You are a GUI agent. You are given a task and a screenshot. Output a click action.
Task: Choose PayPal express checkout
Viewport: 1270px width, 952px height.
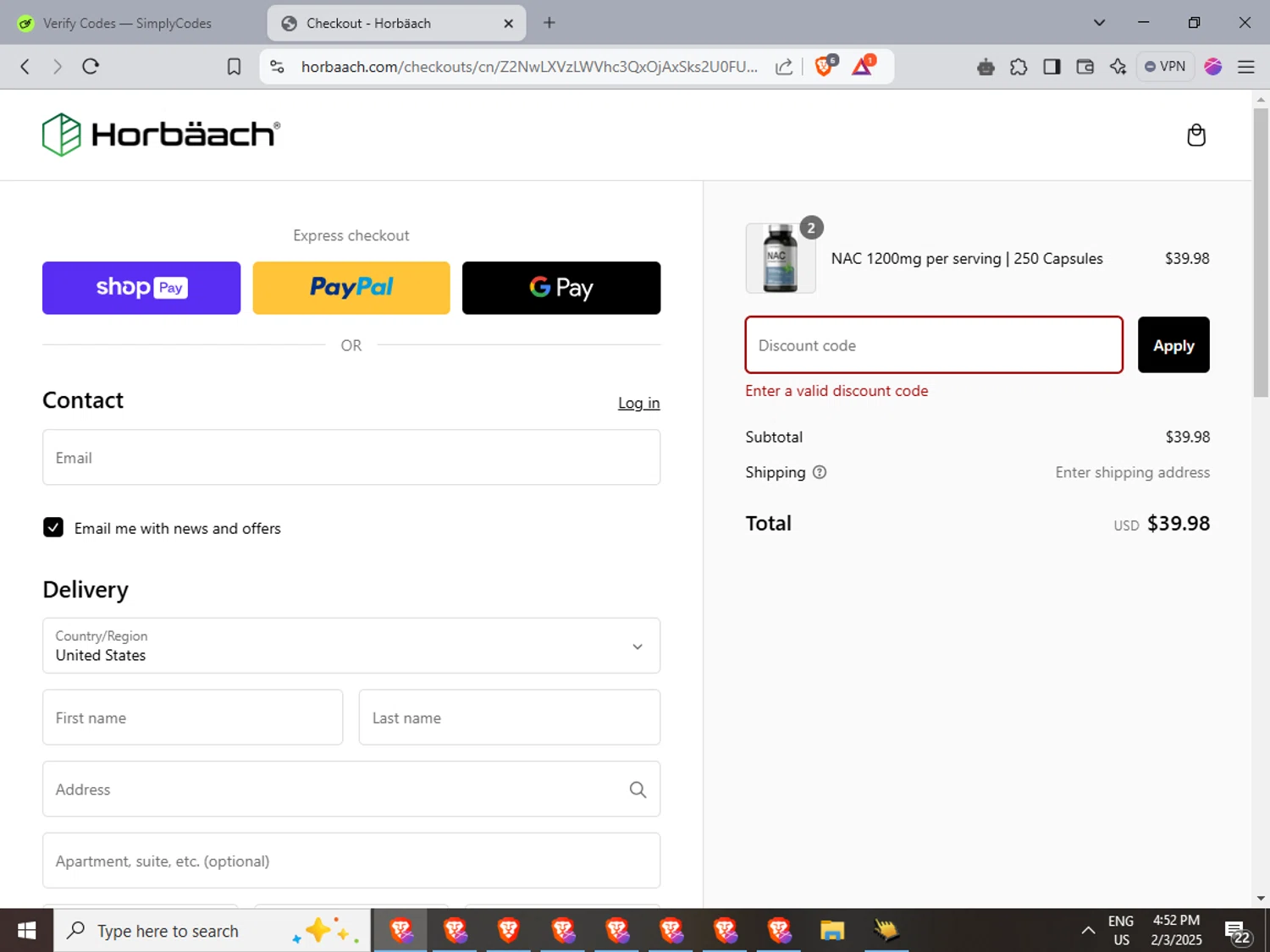351,288
